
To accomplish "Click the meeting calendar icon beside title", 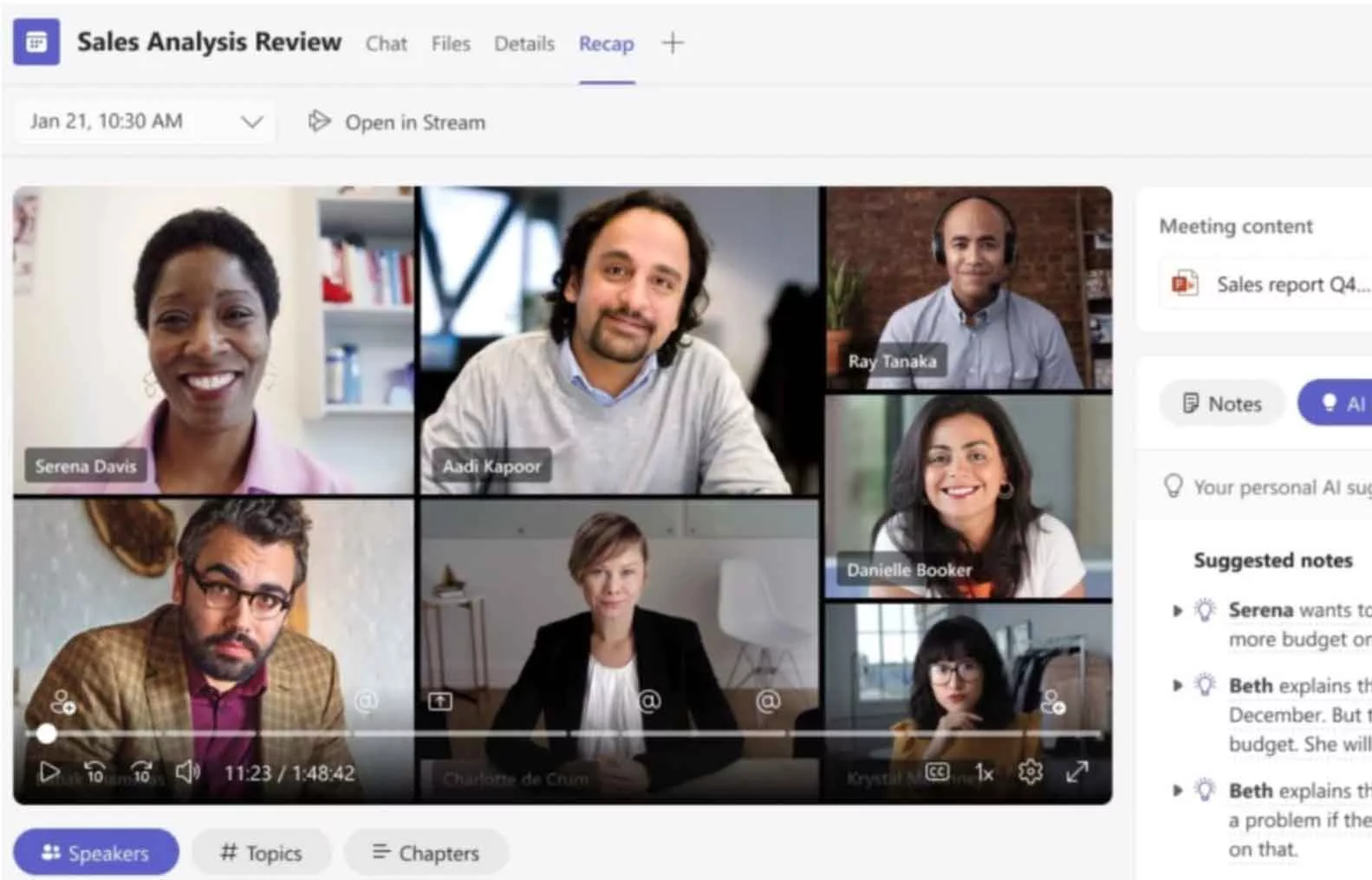I will tap(36, 42).
